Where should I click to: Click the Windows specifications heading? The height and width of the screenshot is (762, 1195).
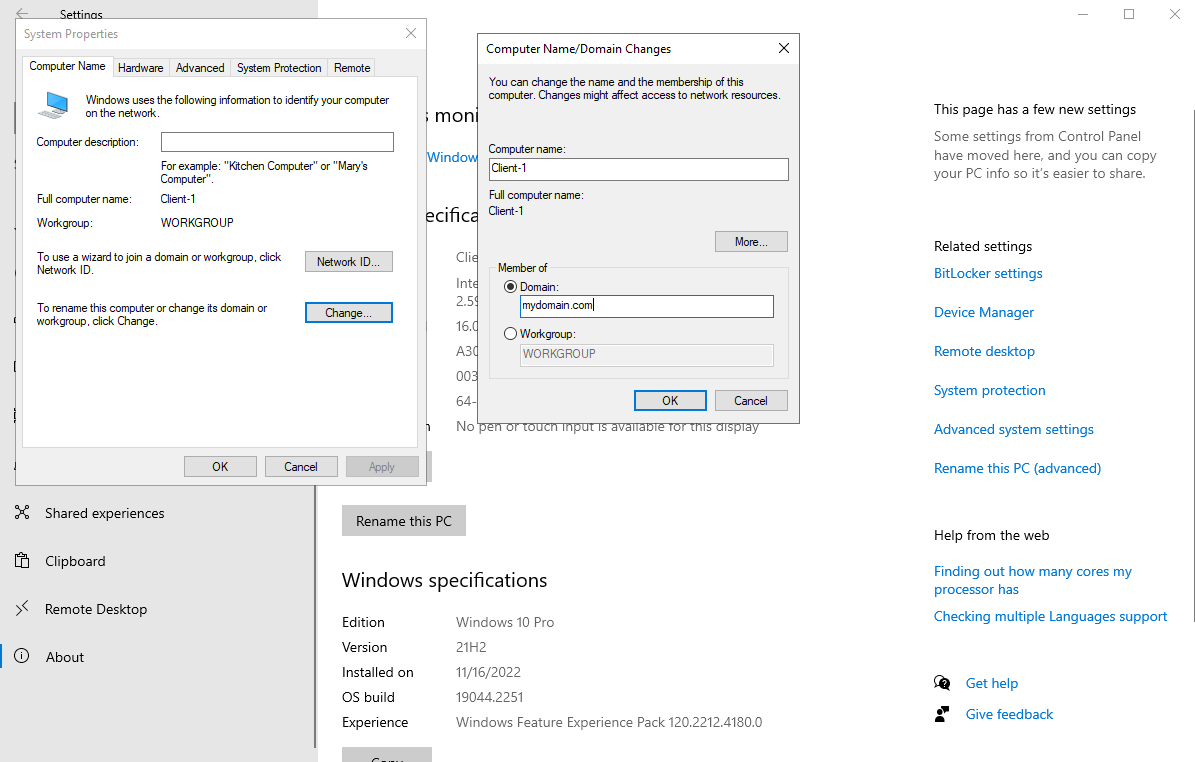click(x=444, y=580)
